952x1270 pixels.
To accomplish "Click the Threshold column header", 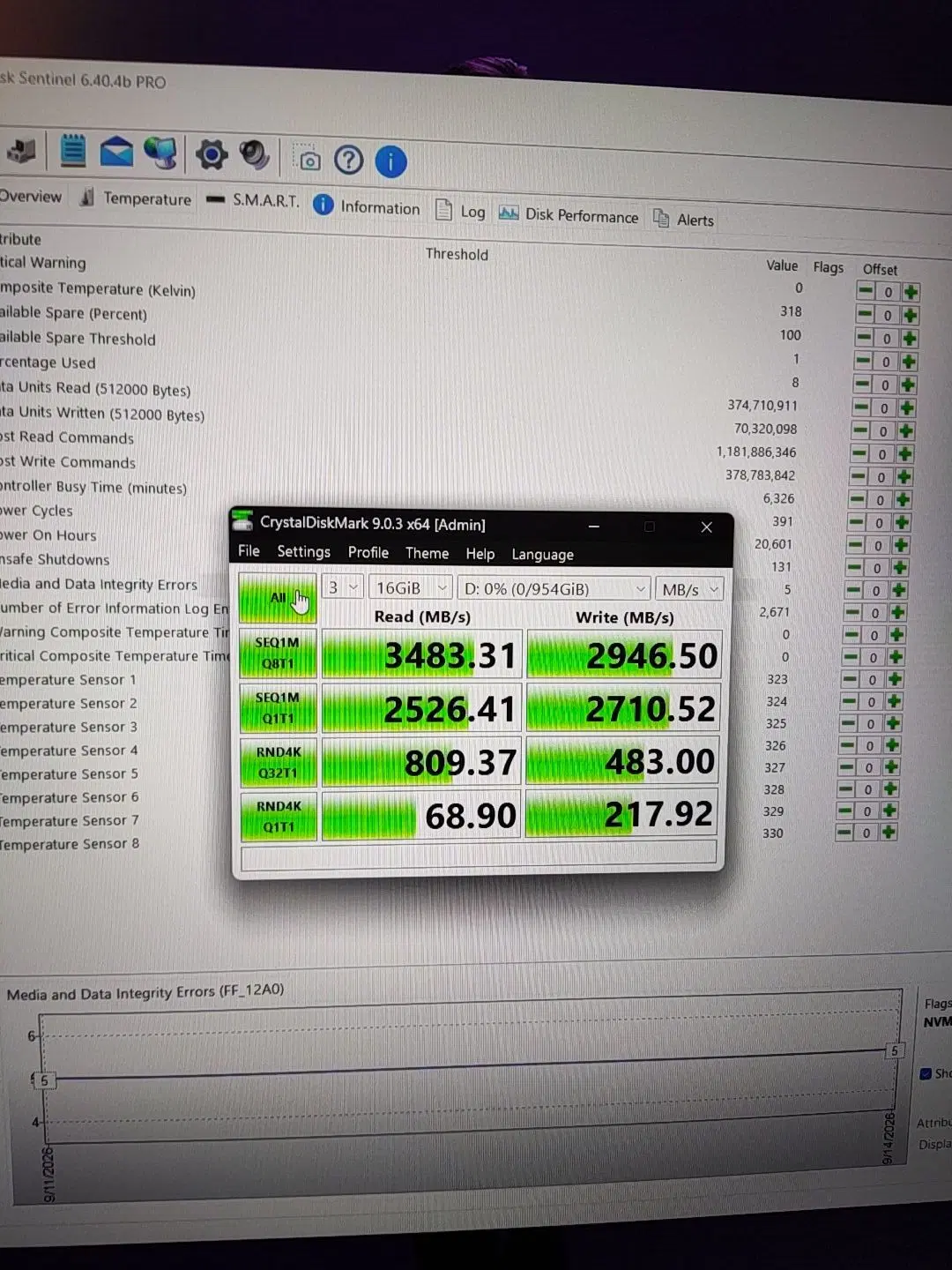I will [457, 254].
